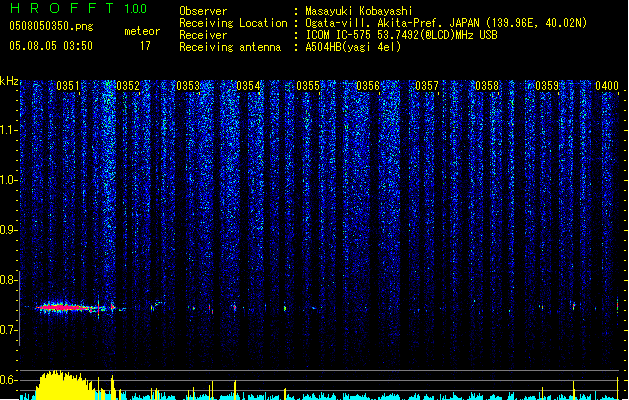Click the 0.6 kHz axis label
Image resolution: width=629 pixels, height=400 pixels.
(x=8, y=380)
